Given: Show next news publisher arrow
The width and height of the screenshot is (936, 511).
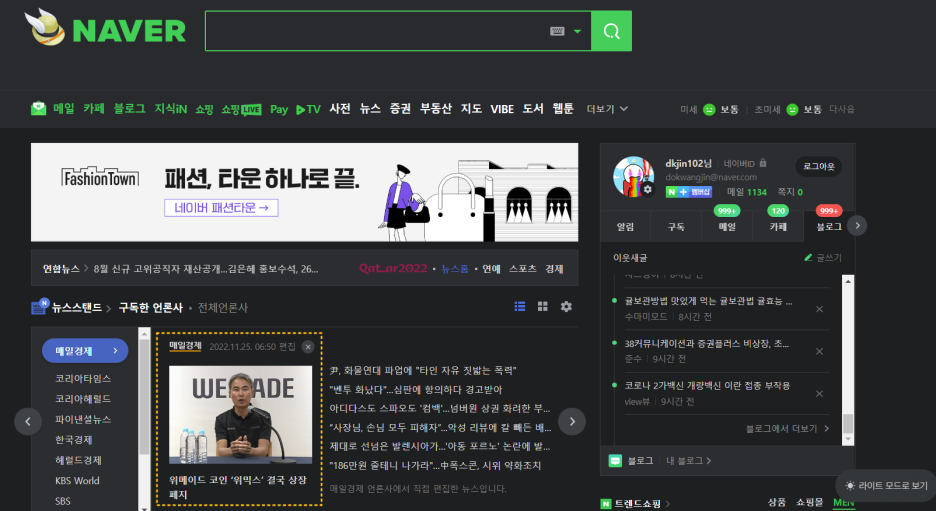Looking at the screenshot, I should [x=571, y=421].
